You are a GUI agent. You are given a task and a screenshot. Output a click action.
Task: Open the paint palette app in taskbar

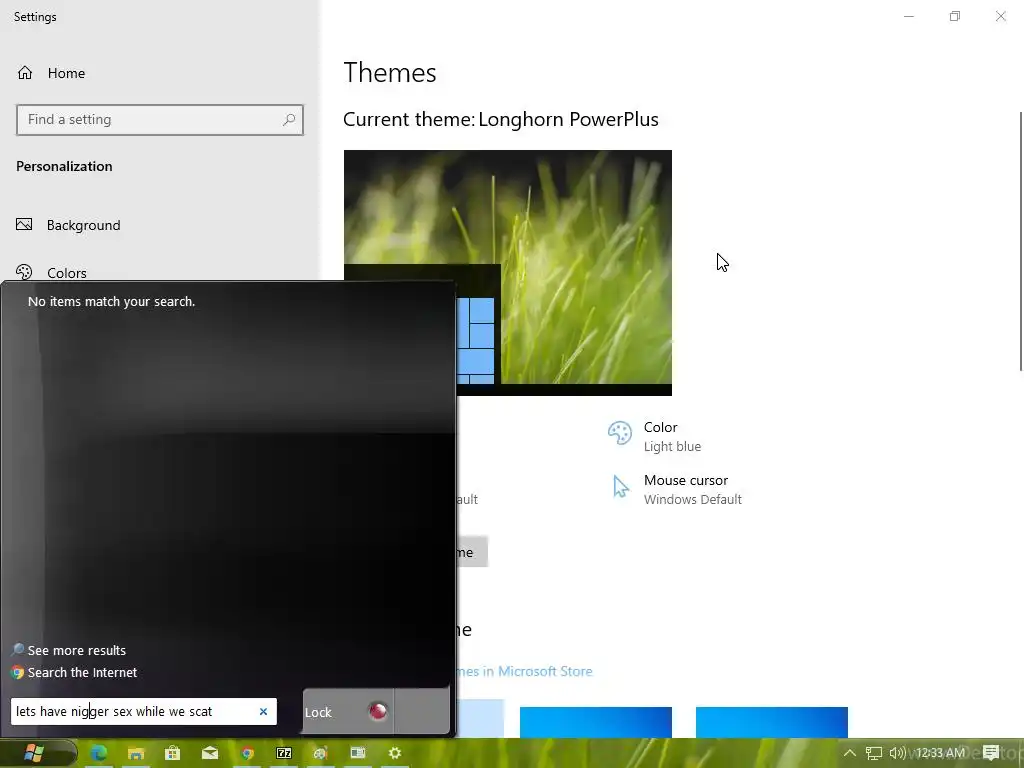[320, 753]
